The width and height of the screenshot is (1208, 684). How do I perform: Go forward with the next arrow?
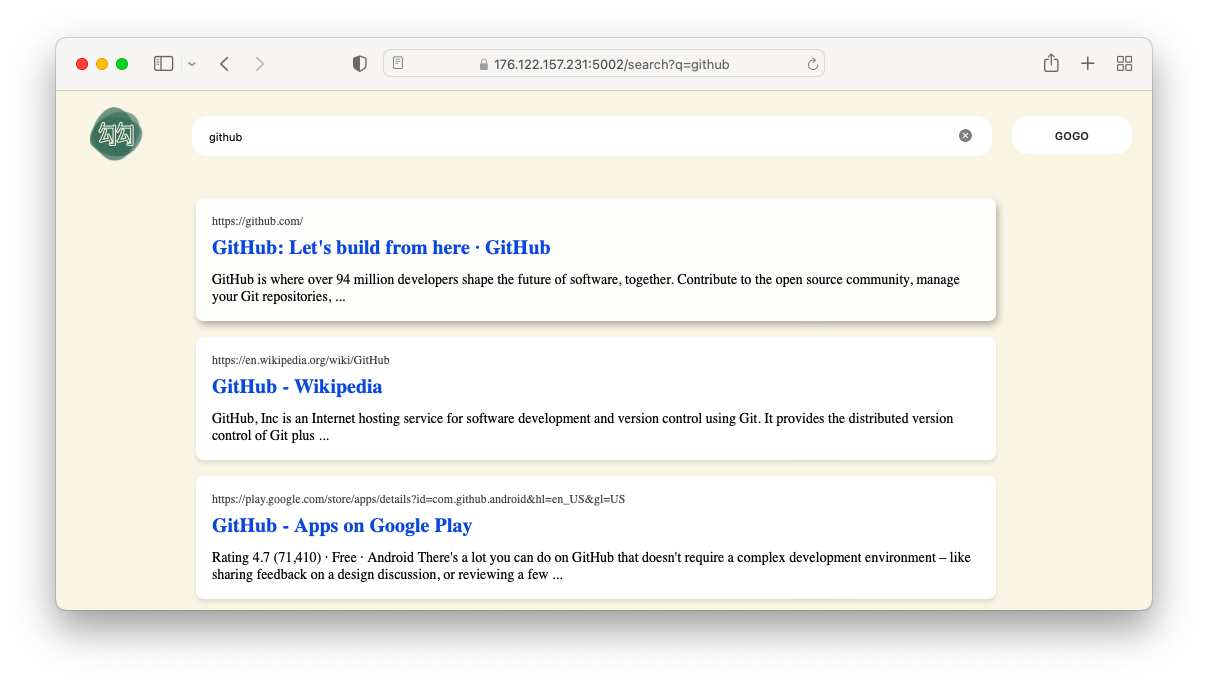pyautogui.click(x=260, y=64)
